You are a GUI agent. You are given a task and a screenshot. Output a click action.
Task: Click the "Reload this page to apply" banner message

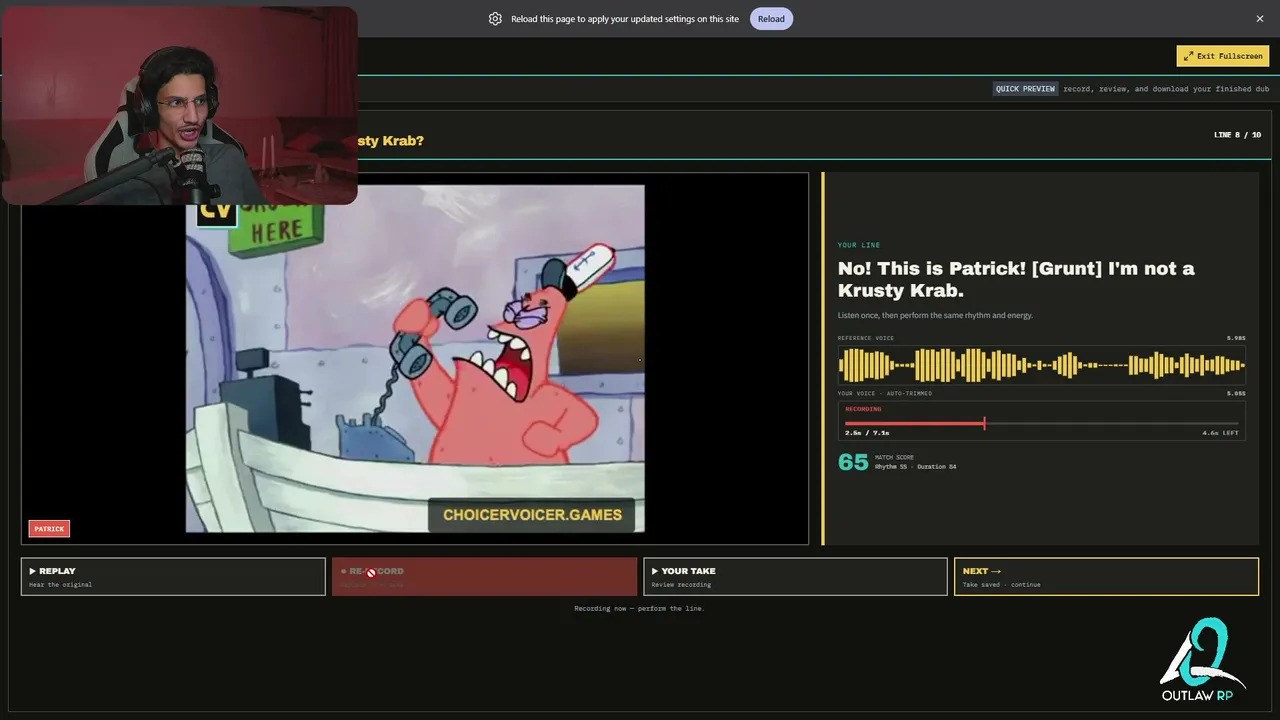[625, 19]
